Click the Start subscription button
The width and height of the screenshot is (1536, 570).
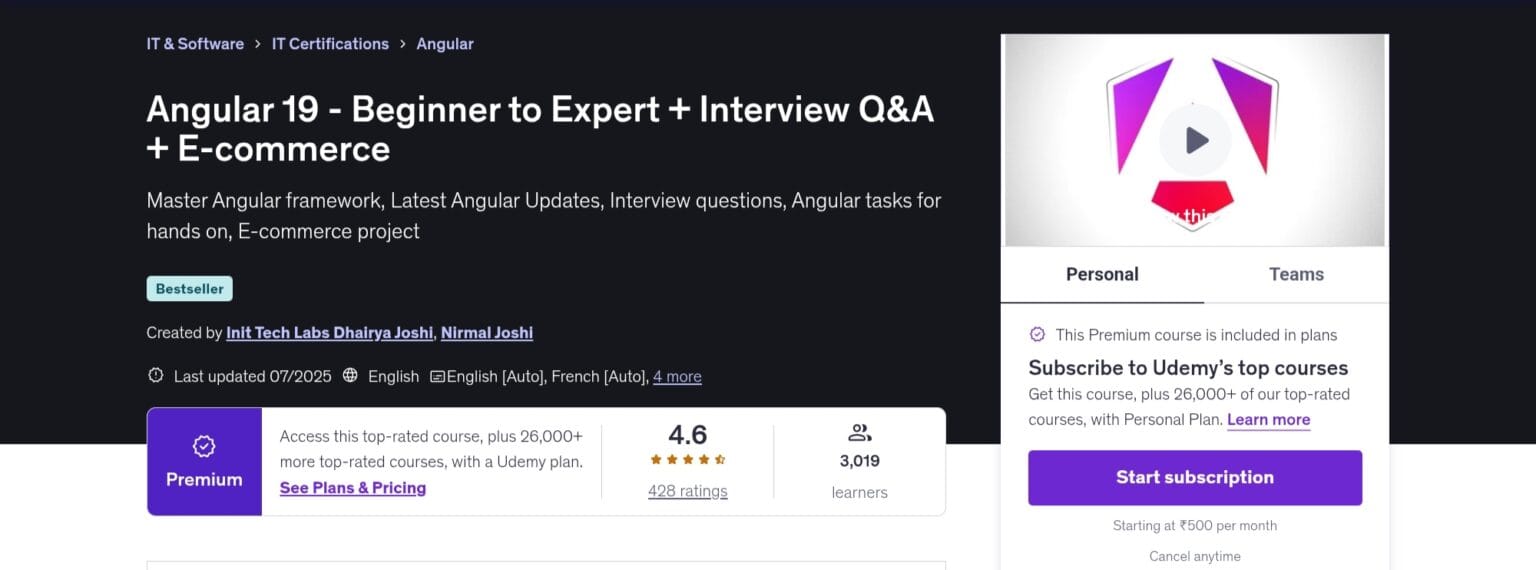(x=1195, y=478)
